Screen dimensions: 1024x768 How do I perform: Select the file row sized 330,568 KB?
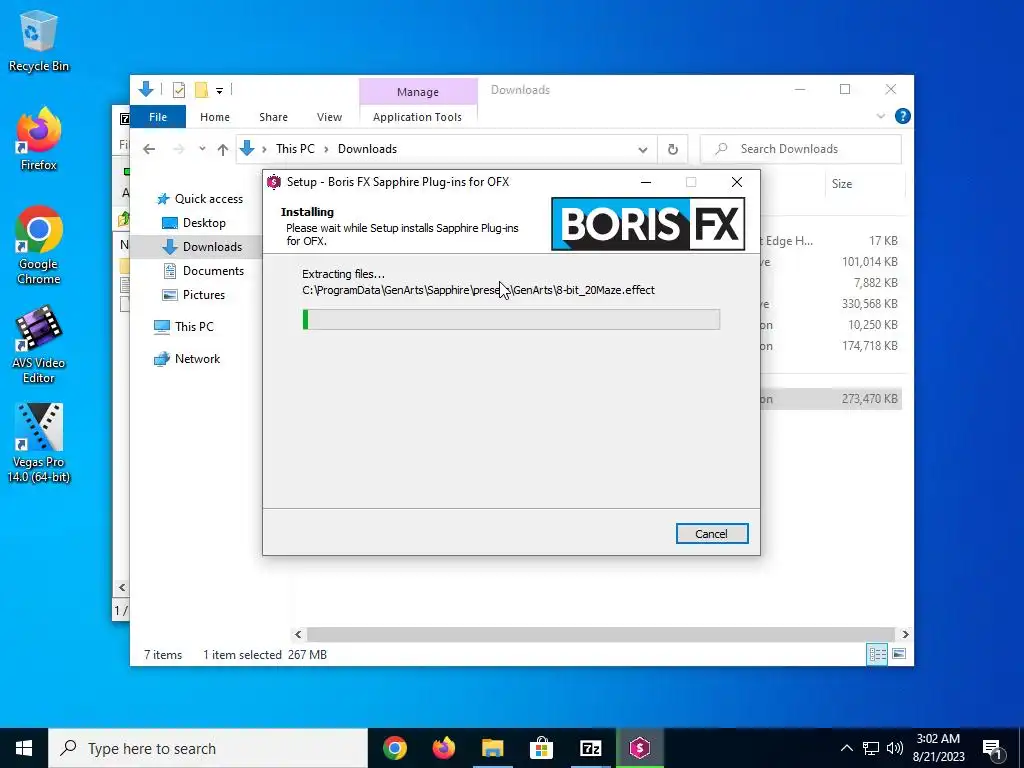(831, 304)
